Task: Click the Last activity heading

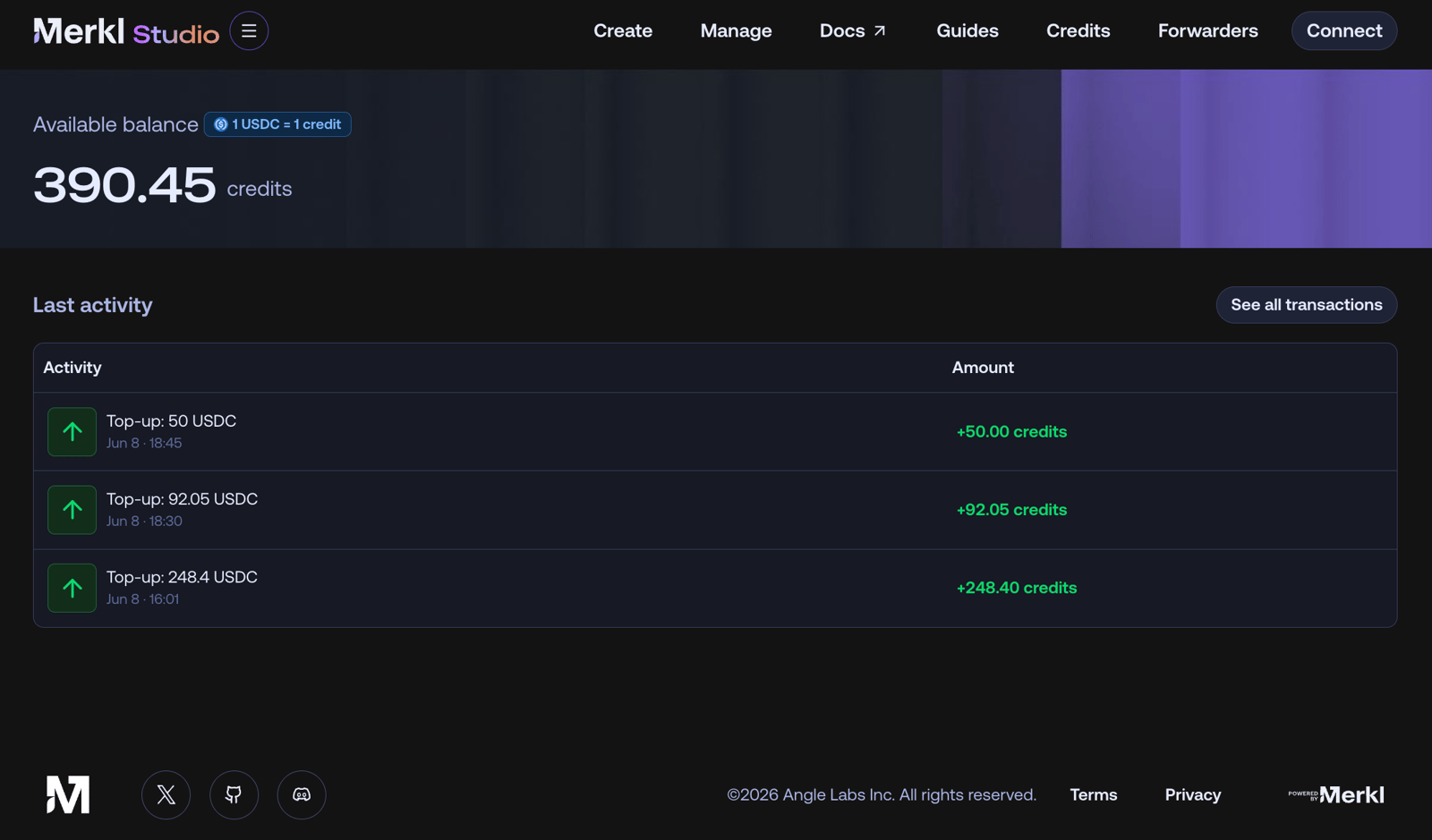Action: [x=93, y=305]
